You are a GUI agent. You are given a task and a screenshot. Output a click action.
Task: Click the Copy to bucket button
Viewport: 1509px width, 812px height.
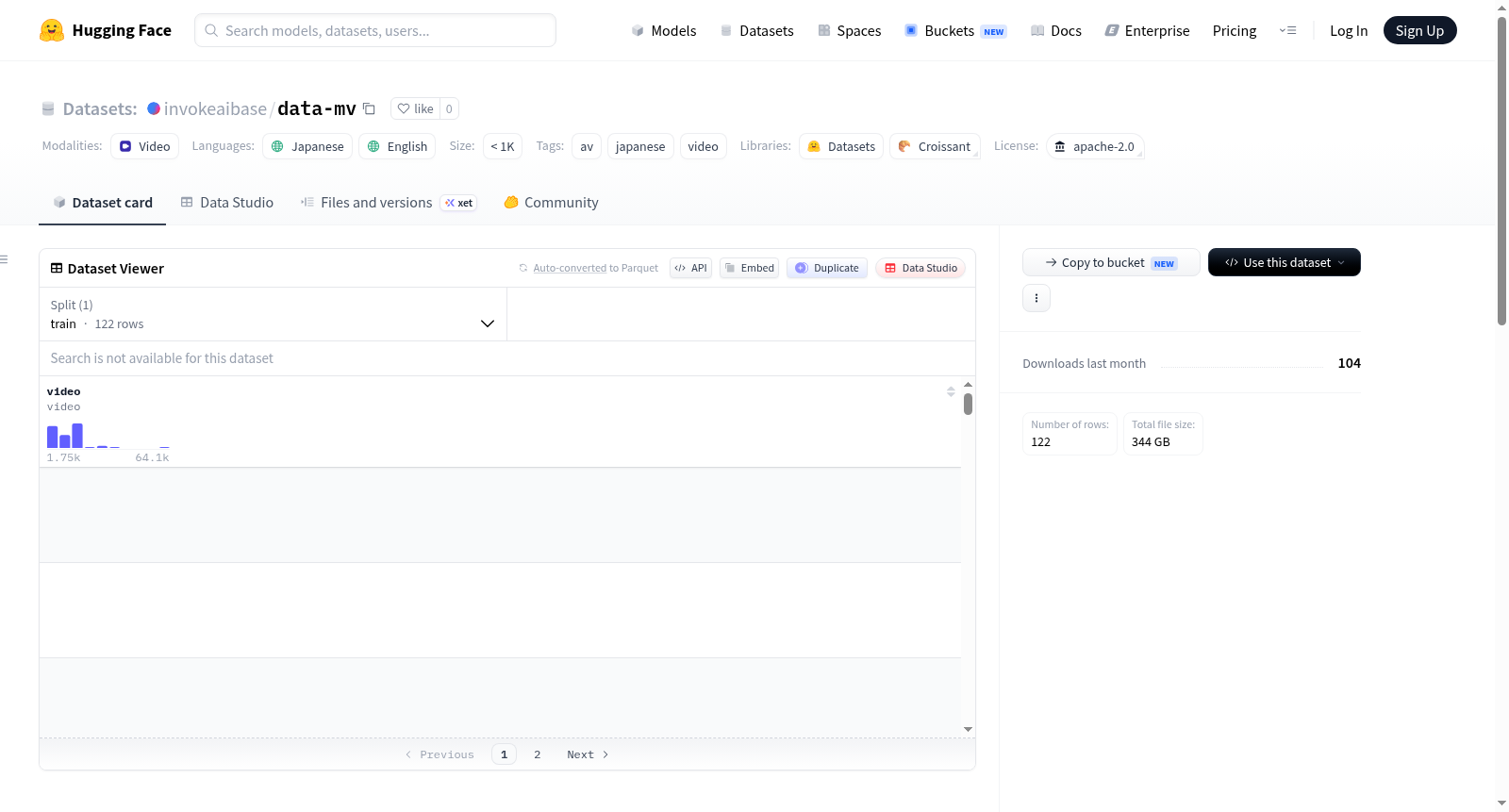(x=1111, y=262)
